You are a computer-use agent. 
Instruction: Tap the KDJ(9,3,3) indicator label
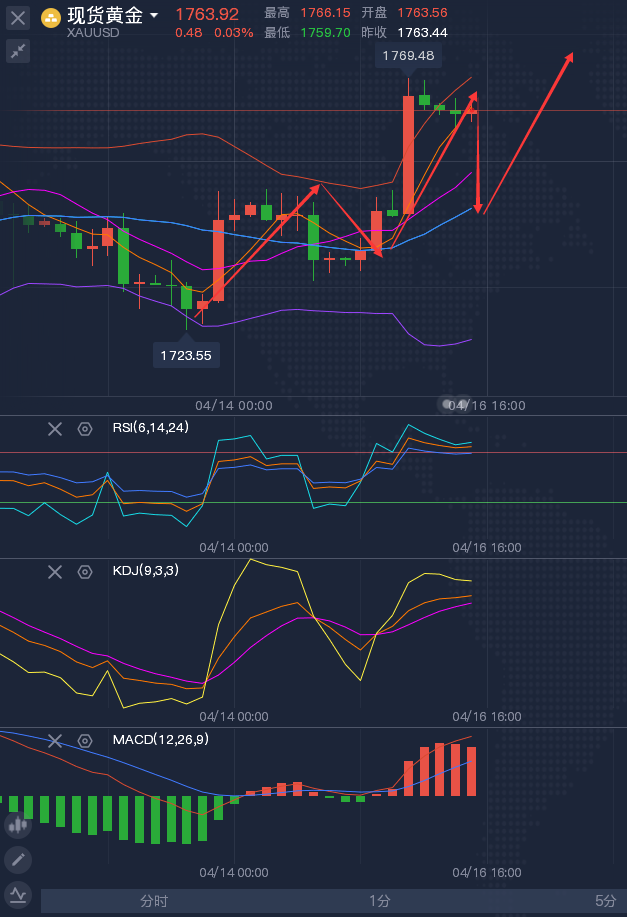[x=146, y=570]
